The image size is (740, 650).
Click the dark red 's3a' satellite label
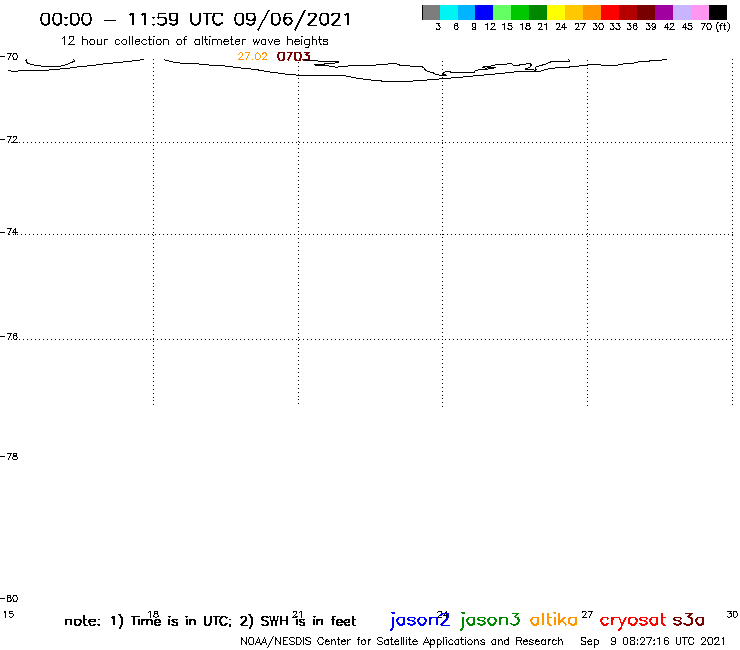coord(689,620)
